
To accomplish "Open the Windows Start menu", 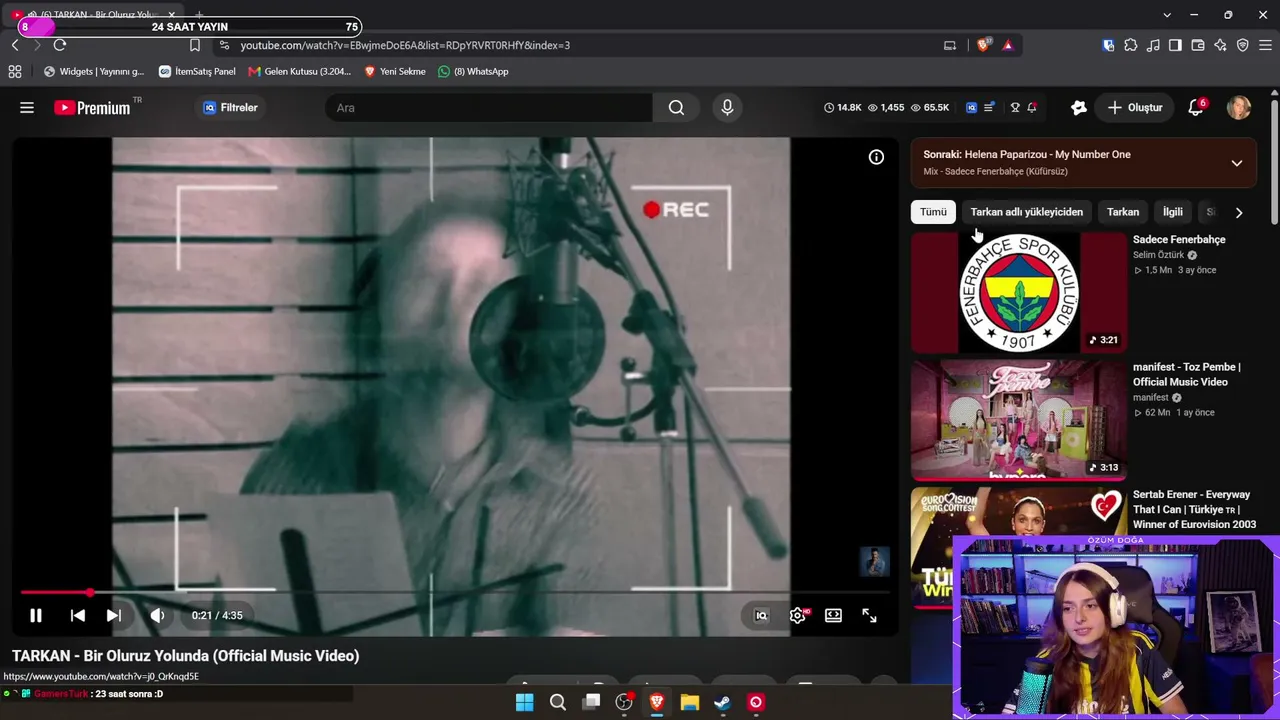I will pos(525,702).
